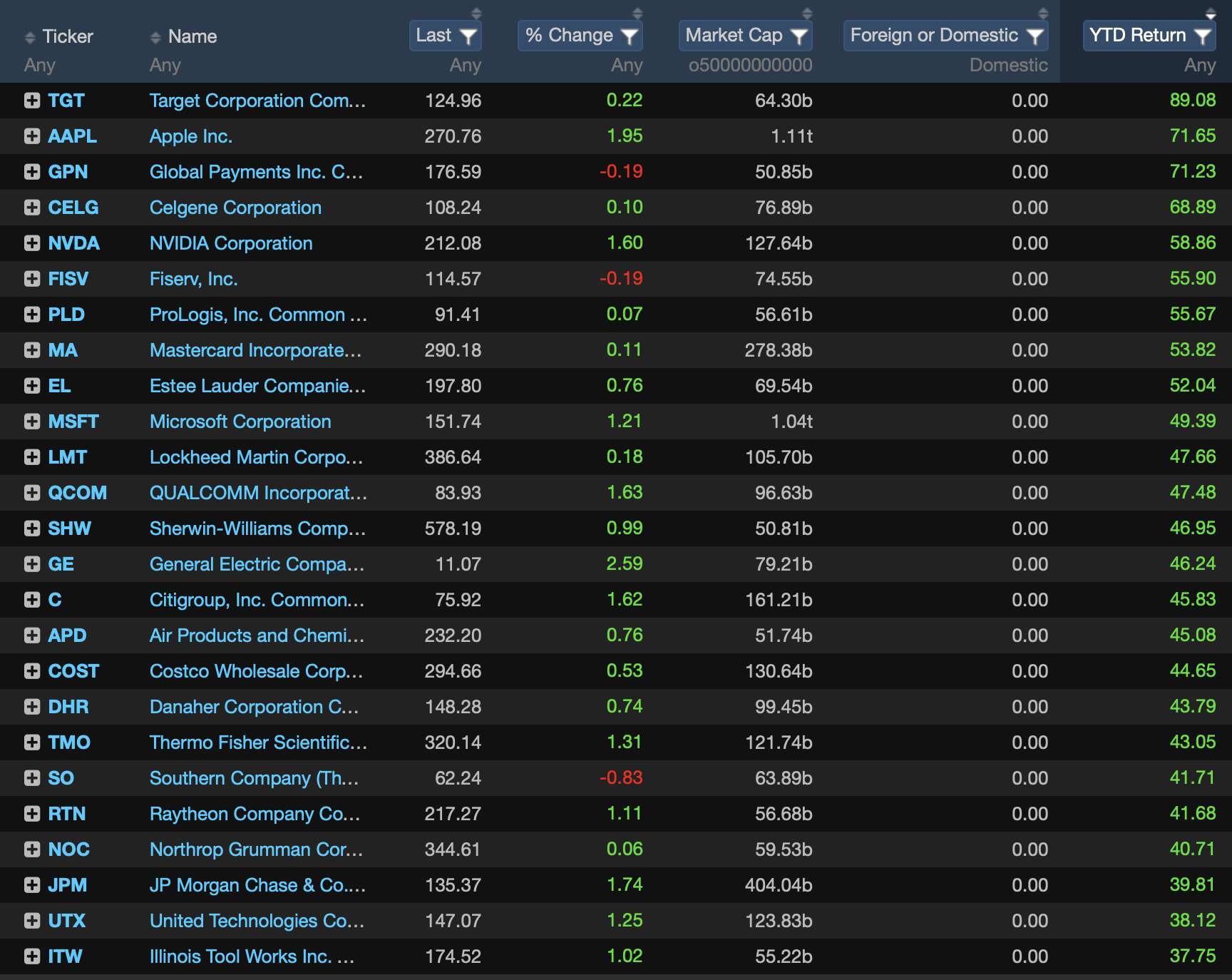Screen dimensions: 1232x980
Task: Click the plus icon beside SO
Action: (31, 778)
